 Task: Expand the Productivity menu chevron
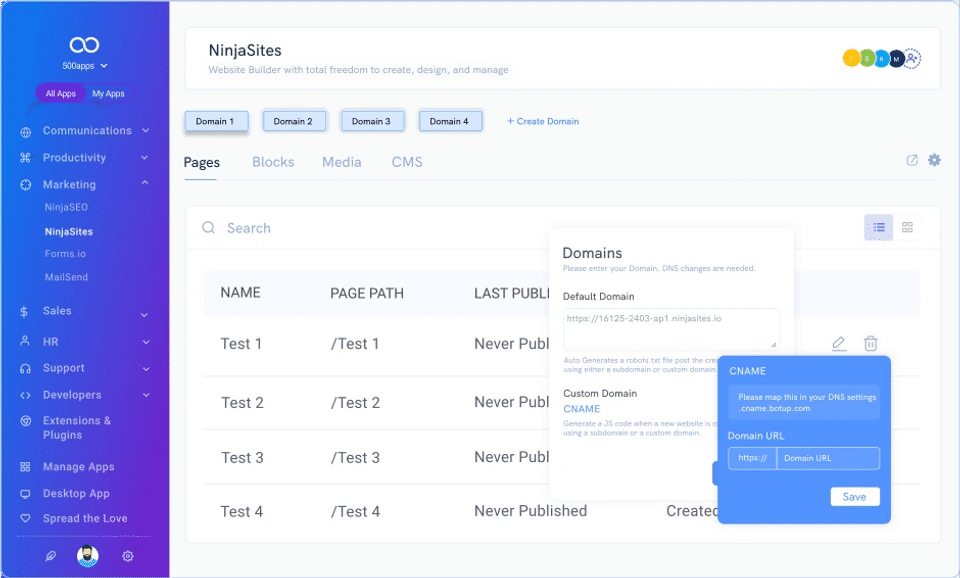click(144, 158)
